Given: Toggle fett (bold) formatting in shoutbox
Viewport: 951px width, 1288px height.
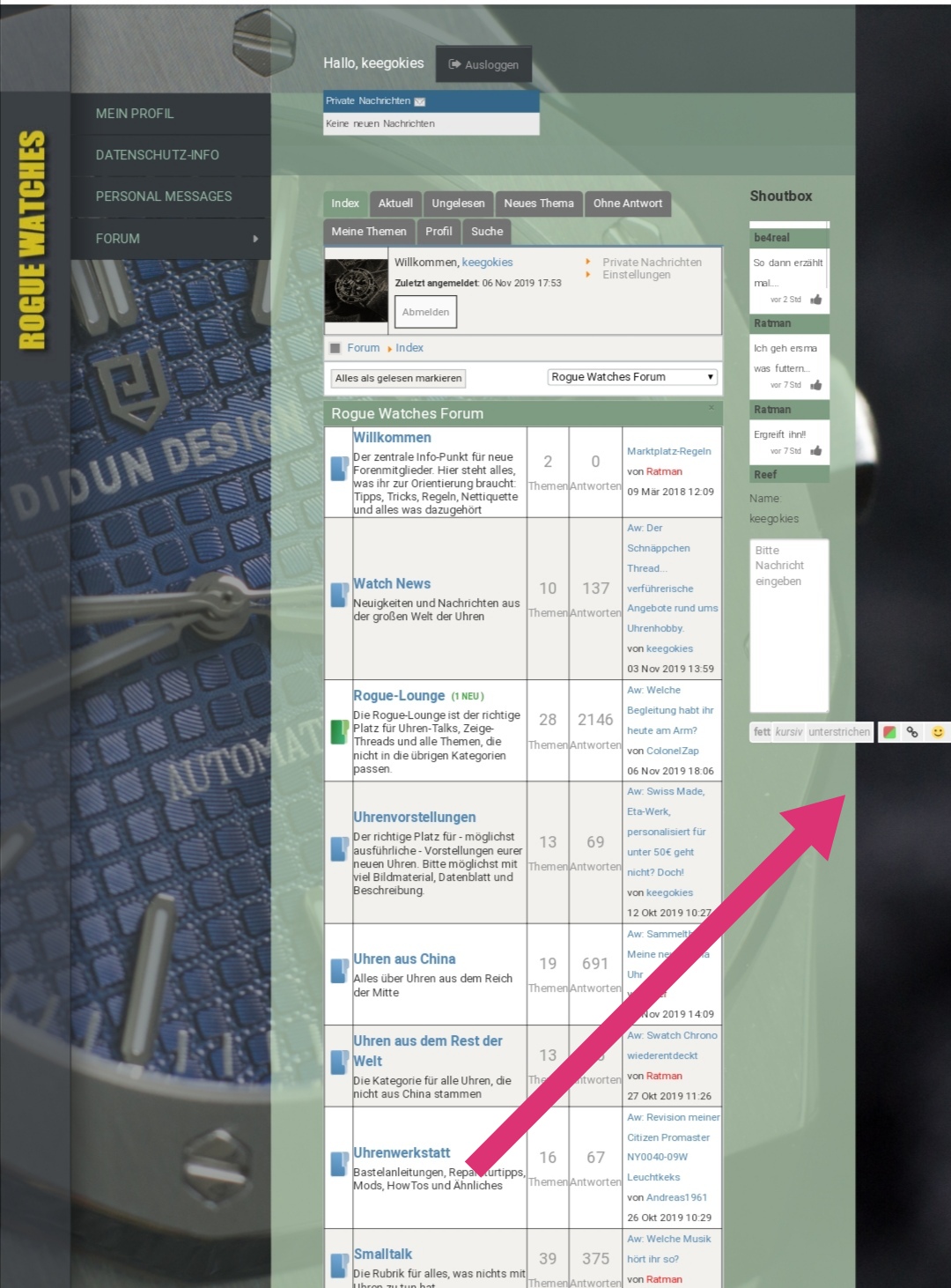Looking at the screenshot, I should click(x=762, y=732).
